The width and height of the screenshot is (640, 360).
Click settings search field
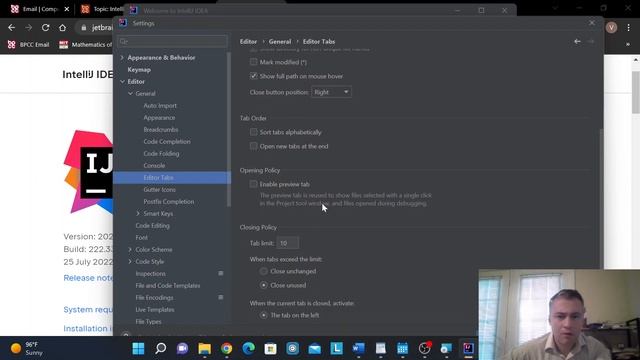172,41
